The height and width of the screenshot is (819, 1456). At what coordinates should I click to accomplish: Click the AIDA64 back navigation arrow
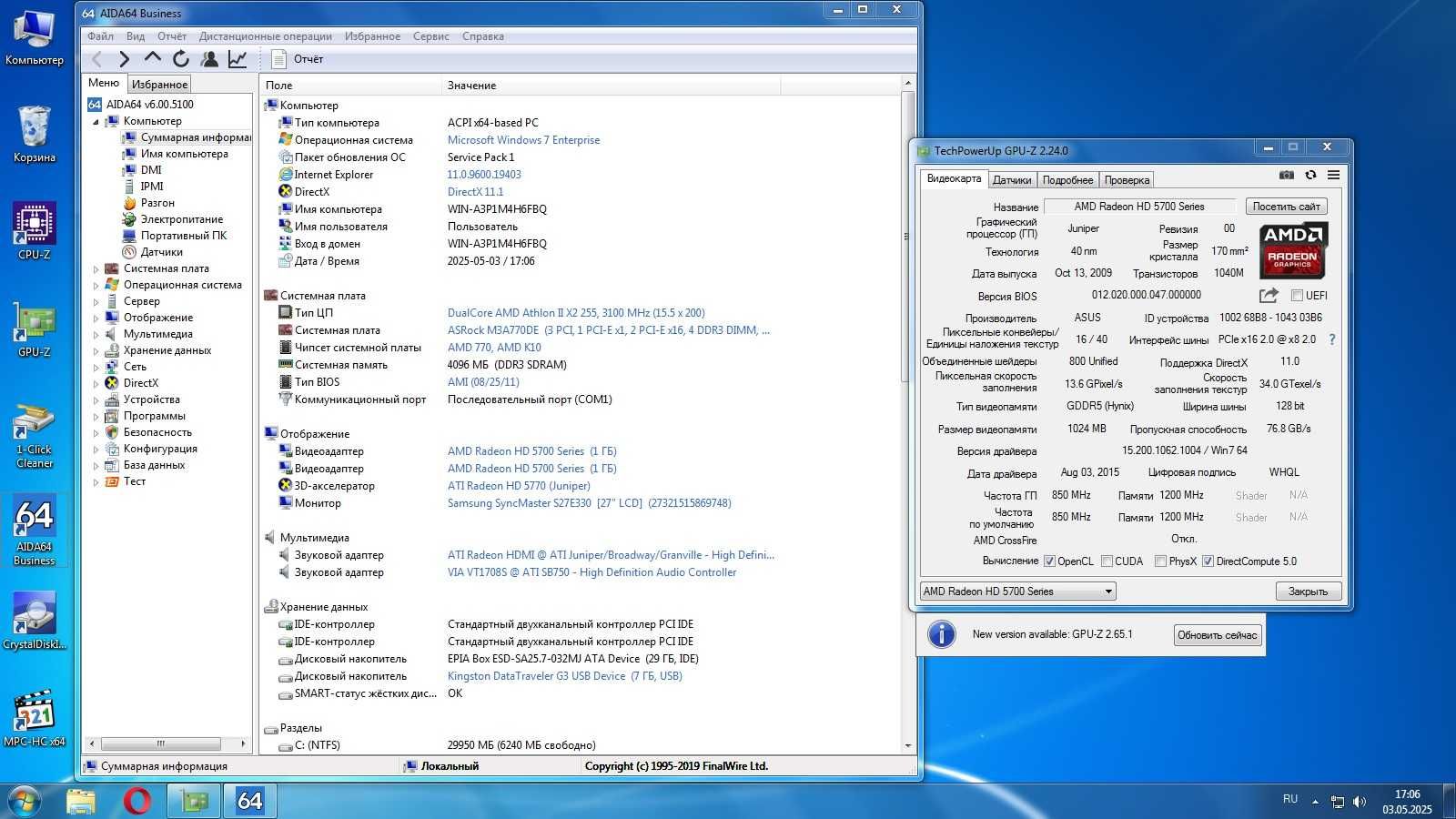tap(97, 59)
